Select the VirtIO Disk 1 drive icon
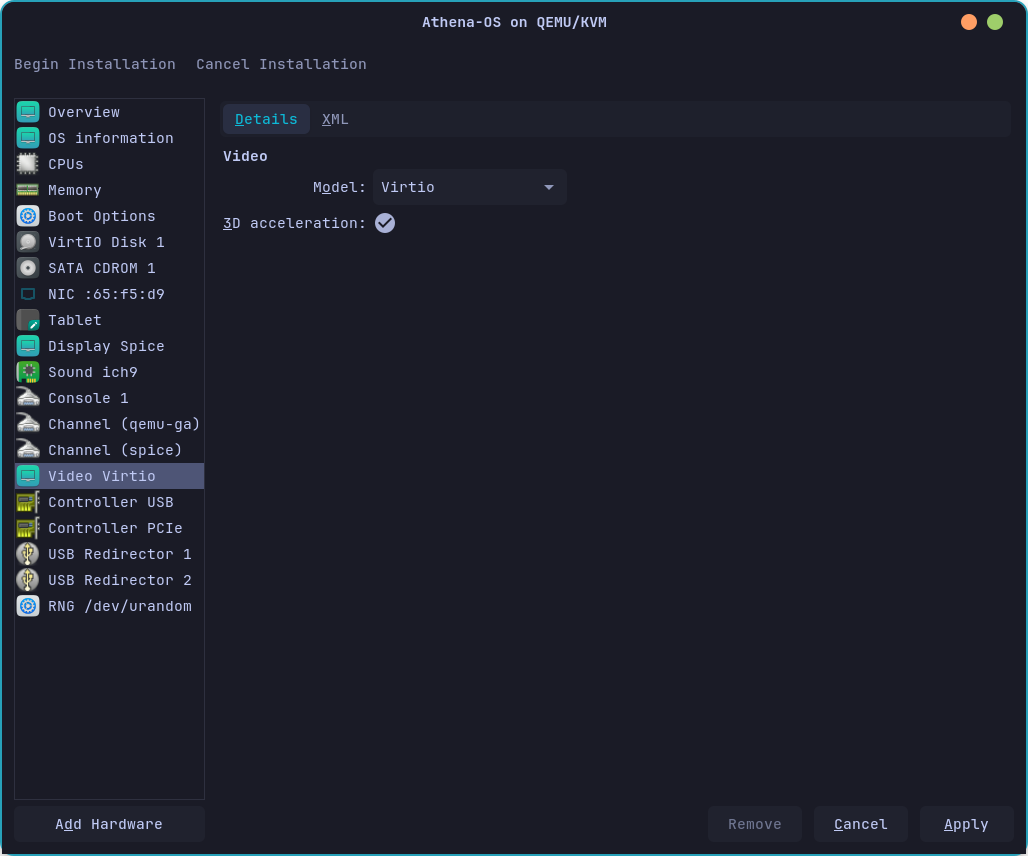Image resolution: width=1028 pixels, height=856 pixels. point(28,242)
